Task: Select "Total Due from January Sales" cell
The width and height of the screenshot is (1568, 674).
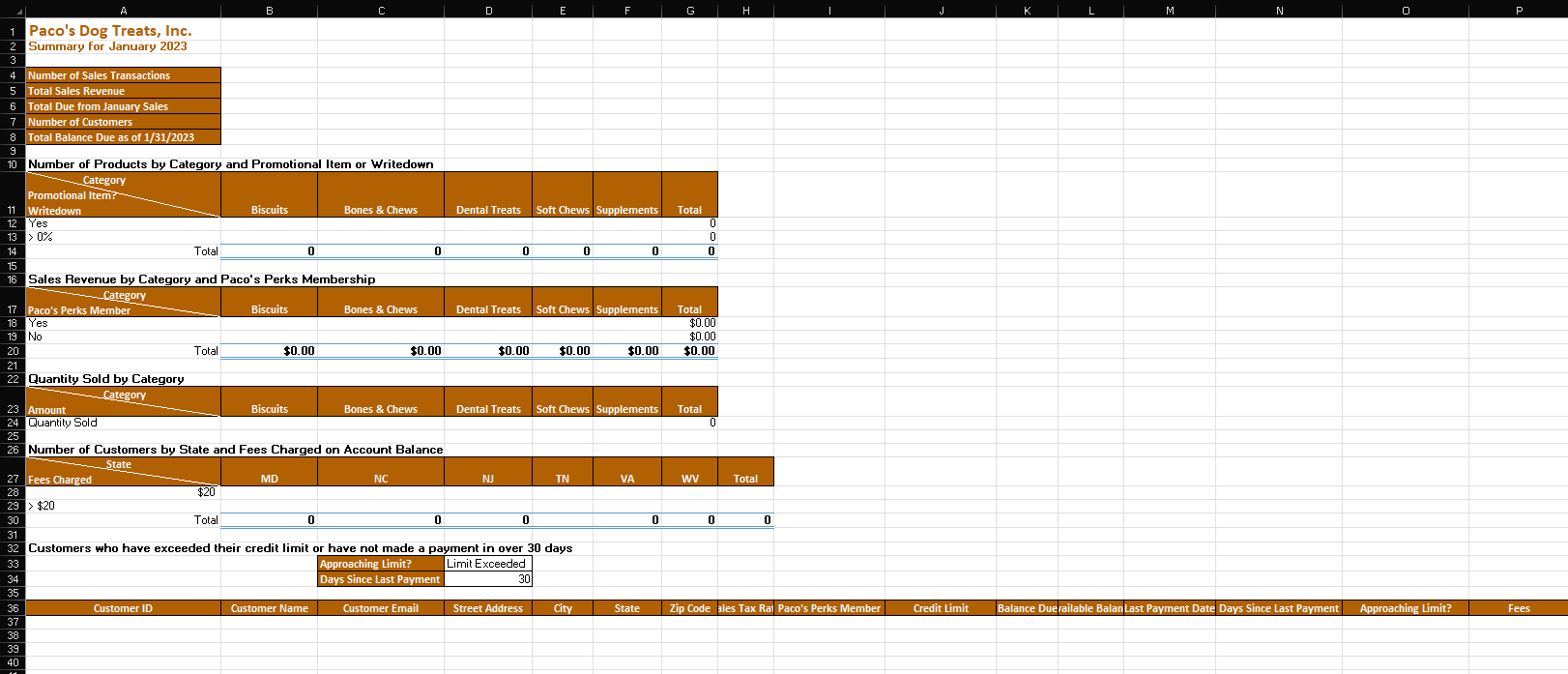Action: (123, 106)
